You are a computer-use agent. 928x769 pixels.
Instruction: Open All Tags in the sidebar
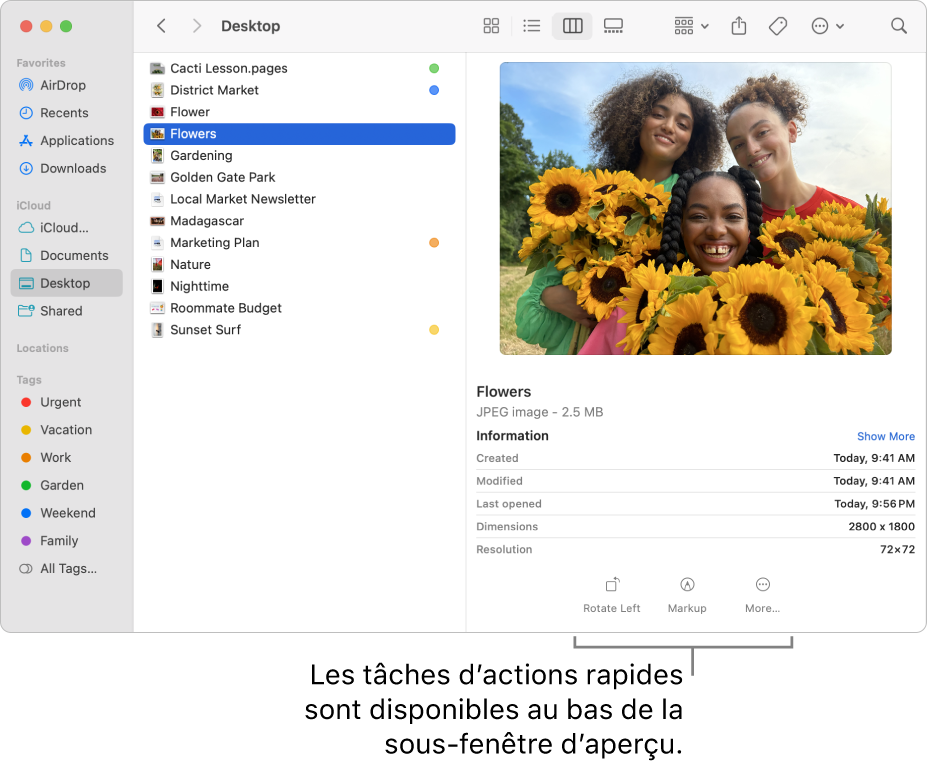coord(67,568)
